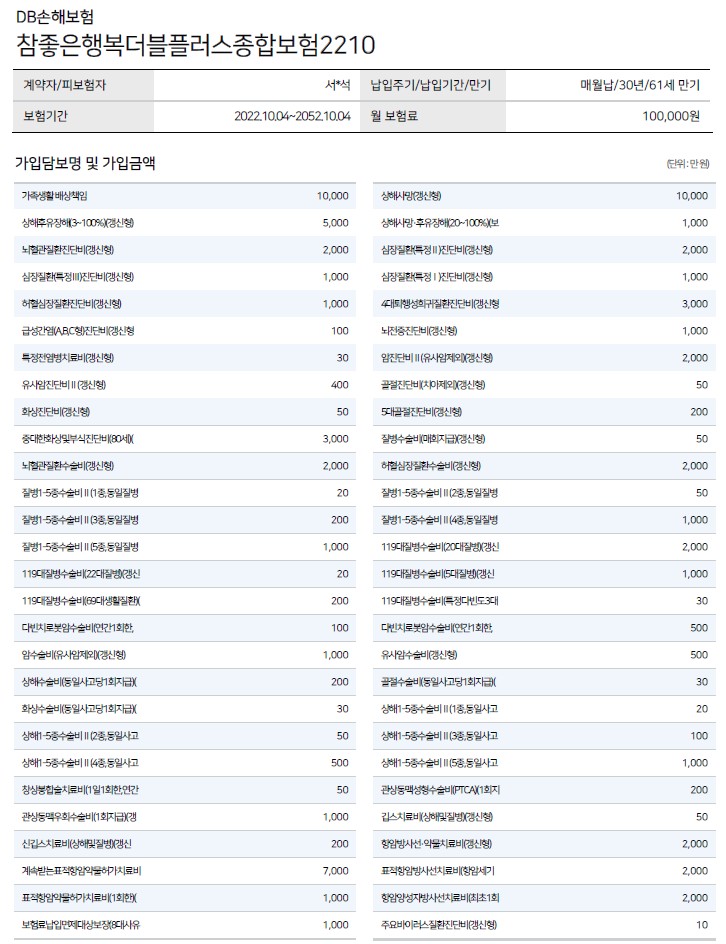Select the 주요바이러스질환진단비(갱신형) row
This screenshot has height=944, width=726.
[x=544, y=925]
